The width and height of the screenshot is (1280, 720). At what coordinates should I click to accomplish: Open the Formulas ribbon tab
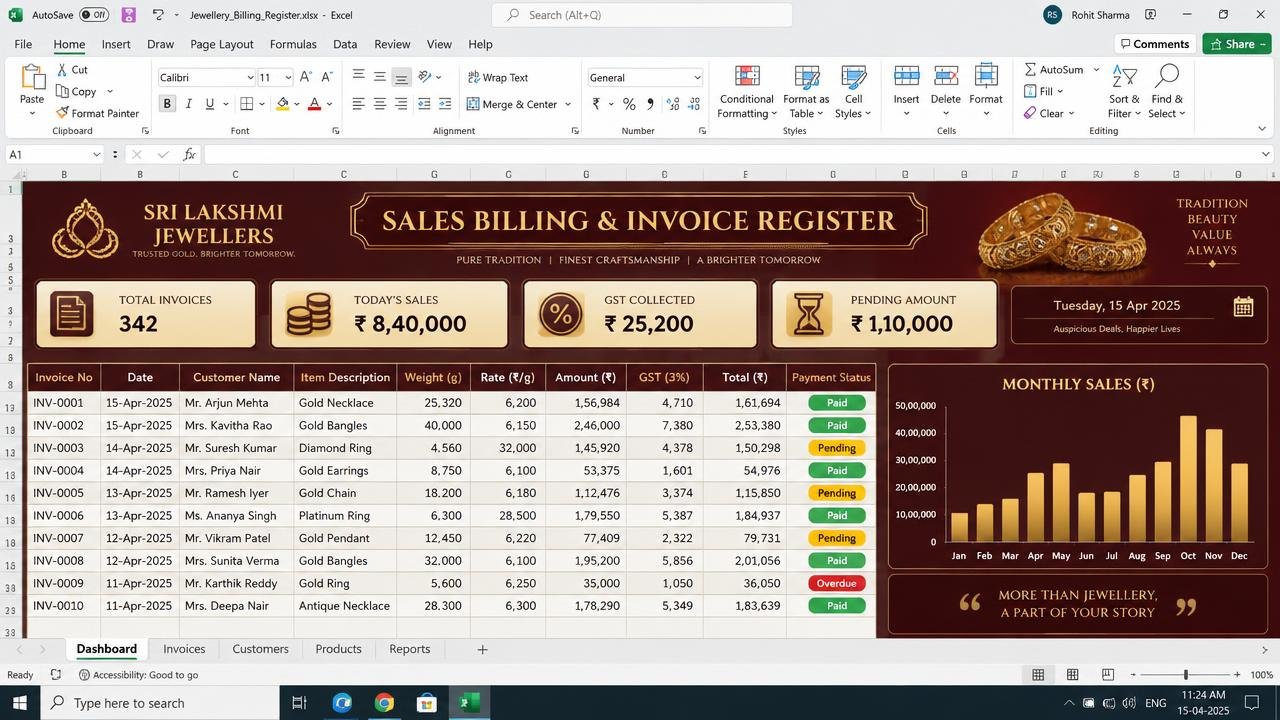click(293, 44)
